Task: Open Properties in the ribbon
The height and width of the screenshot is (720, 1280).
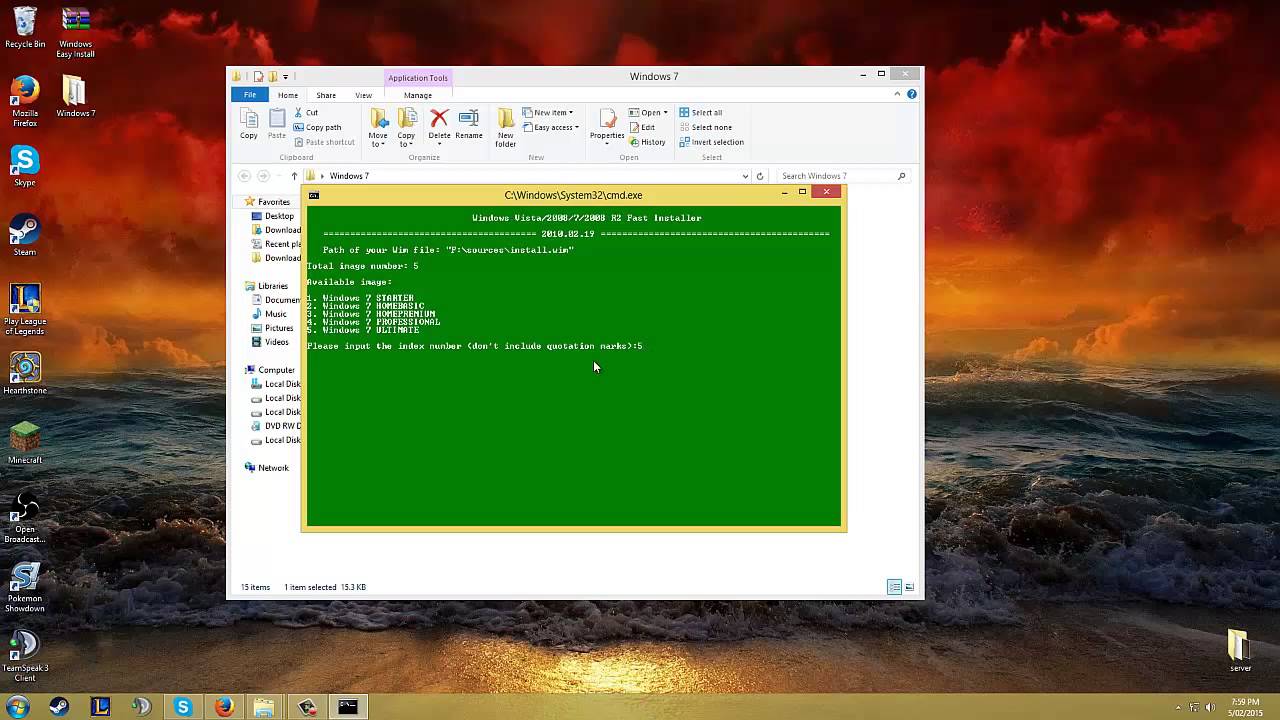Action: coord(607,125)
